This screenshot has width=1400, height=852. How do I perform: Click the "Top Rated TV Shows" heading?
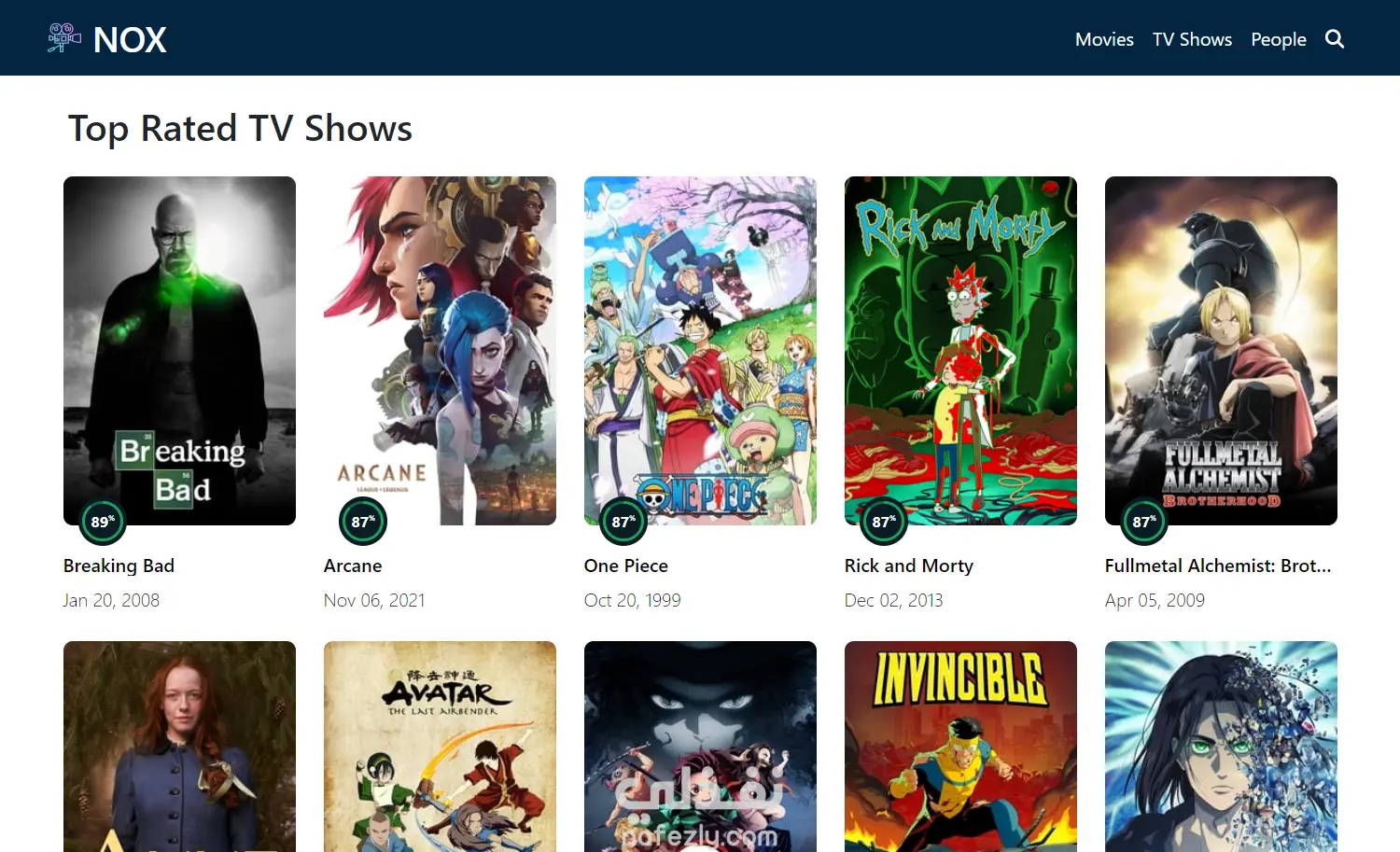tap(240, 129)
